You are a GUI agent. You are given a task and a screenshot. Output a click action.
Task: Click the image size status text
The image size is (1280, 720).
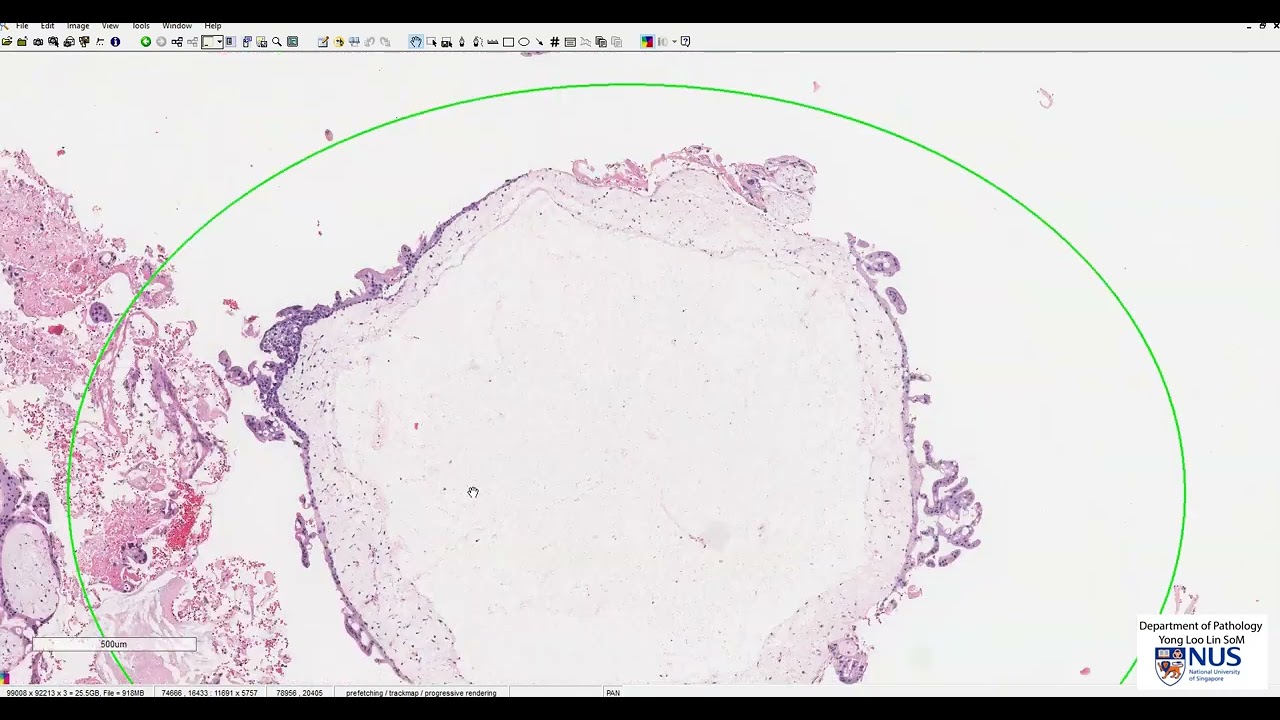75,693
